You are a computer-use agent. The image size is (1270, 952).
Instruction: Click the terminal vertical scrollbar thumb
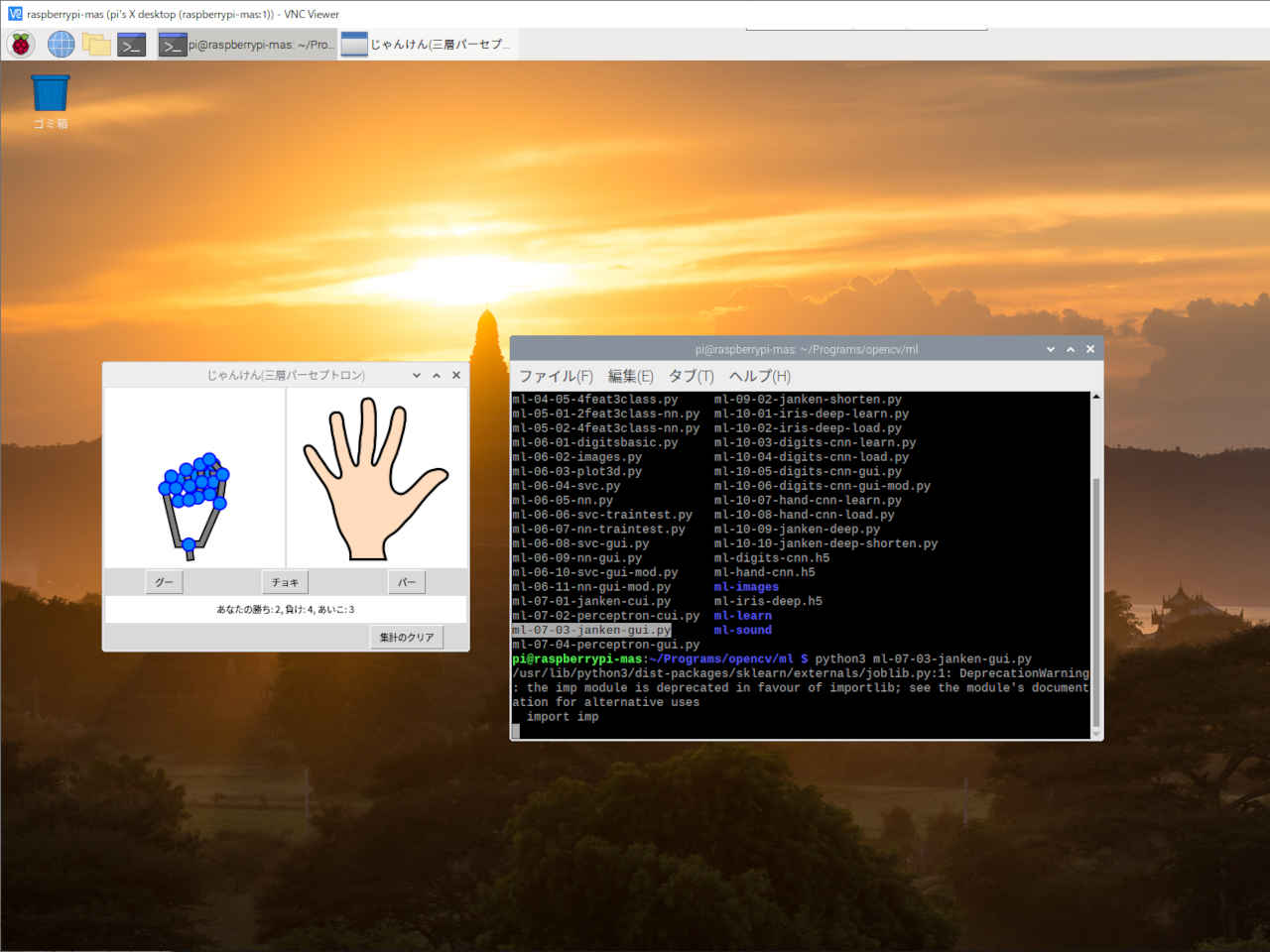pyautogui.click(x=1096, y=603)
